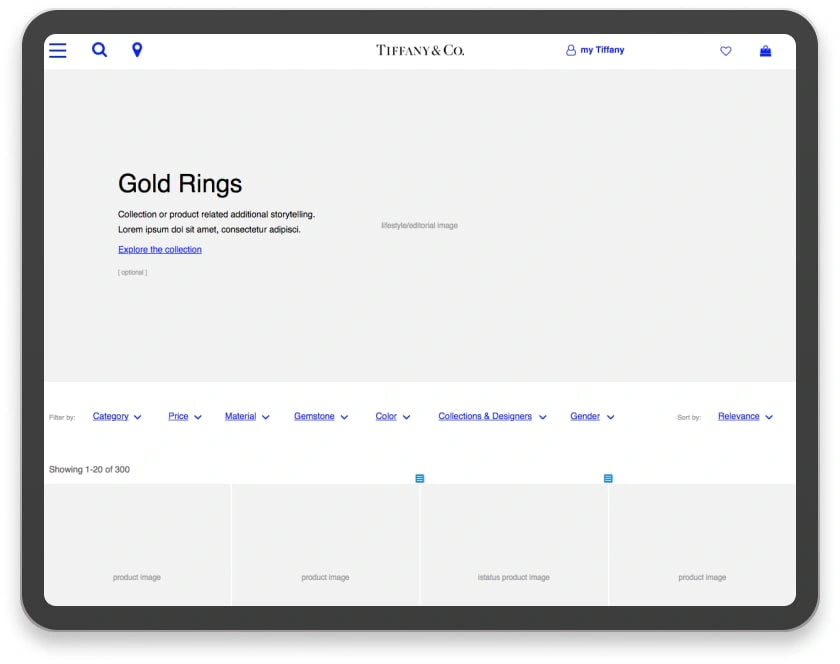Image resolution: width=840 pixels, height=664 pixels.
Task: Open the Relevance sort dropdown
Action: tap(745, 416)
